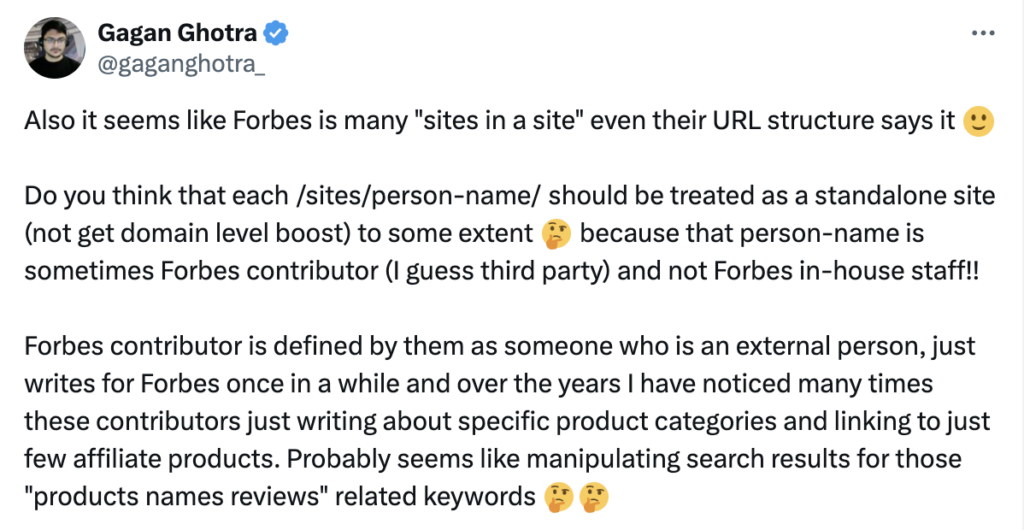Click the smiling emoji after "says it"
This screenshot has height=530, width=1024.
pos(977,123)
